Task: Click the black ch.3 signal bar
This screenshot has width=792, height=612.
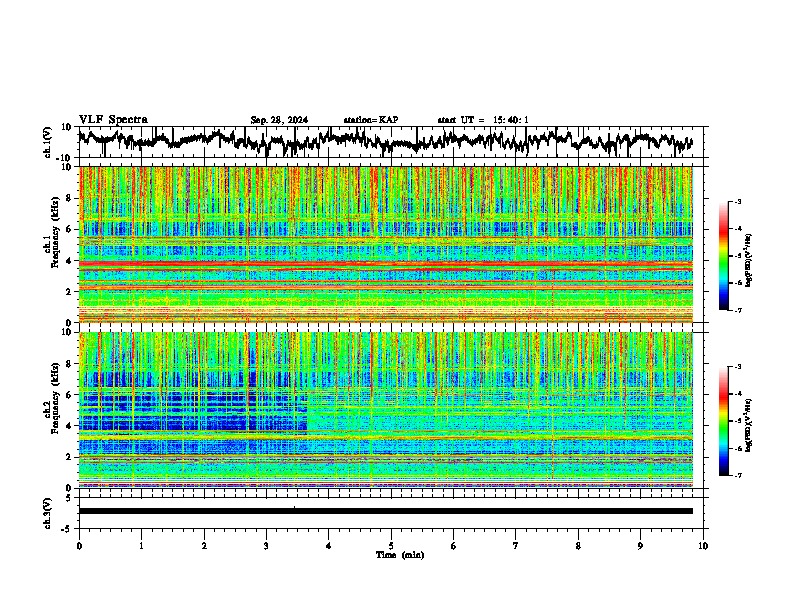Action: pos(386,511)
